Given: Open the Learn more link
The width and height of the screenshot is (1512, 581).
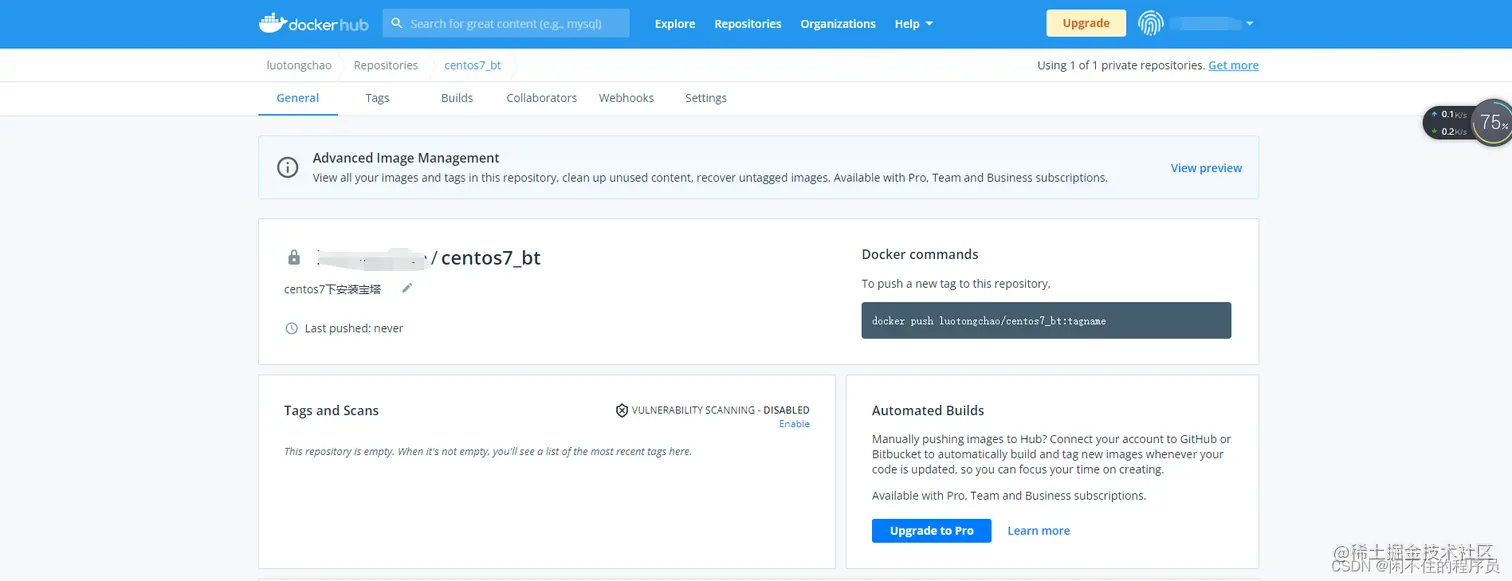Looking at the screenshot, I should [1039, 531].
